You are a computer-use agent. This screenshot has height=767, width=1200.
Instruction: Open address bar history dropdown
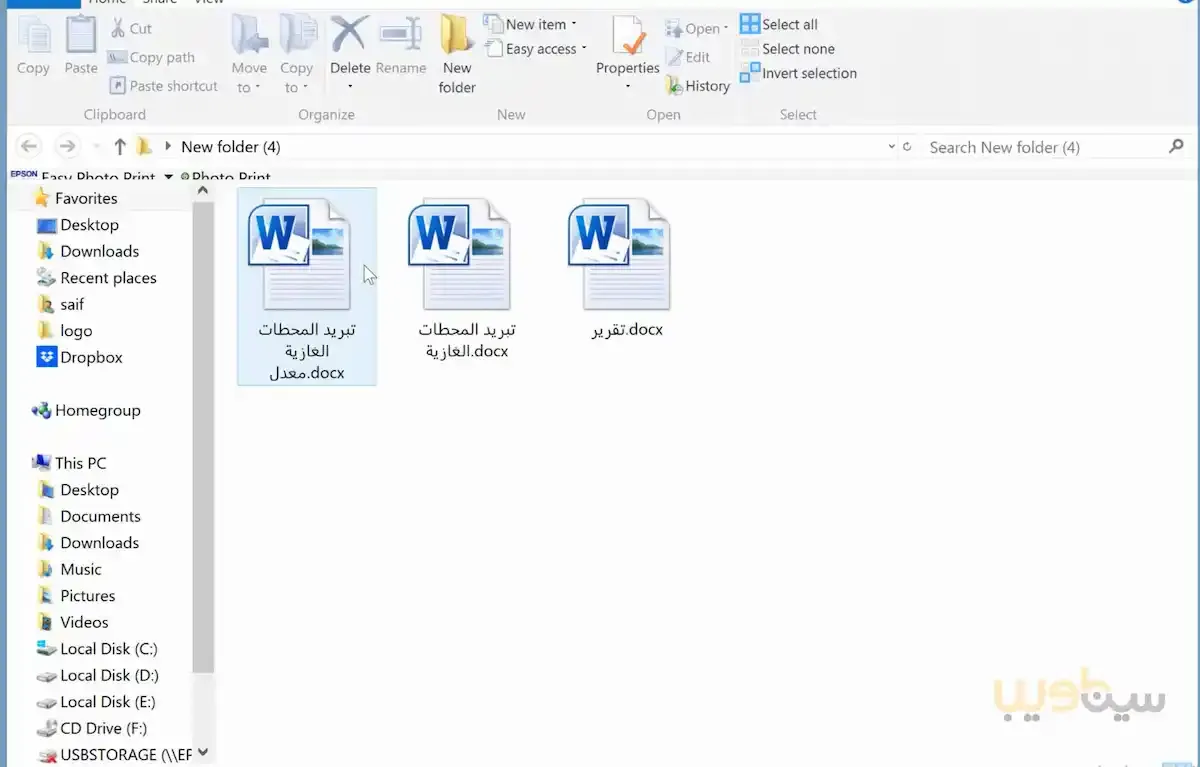point(891,147)
